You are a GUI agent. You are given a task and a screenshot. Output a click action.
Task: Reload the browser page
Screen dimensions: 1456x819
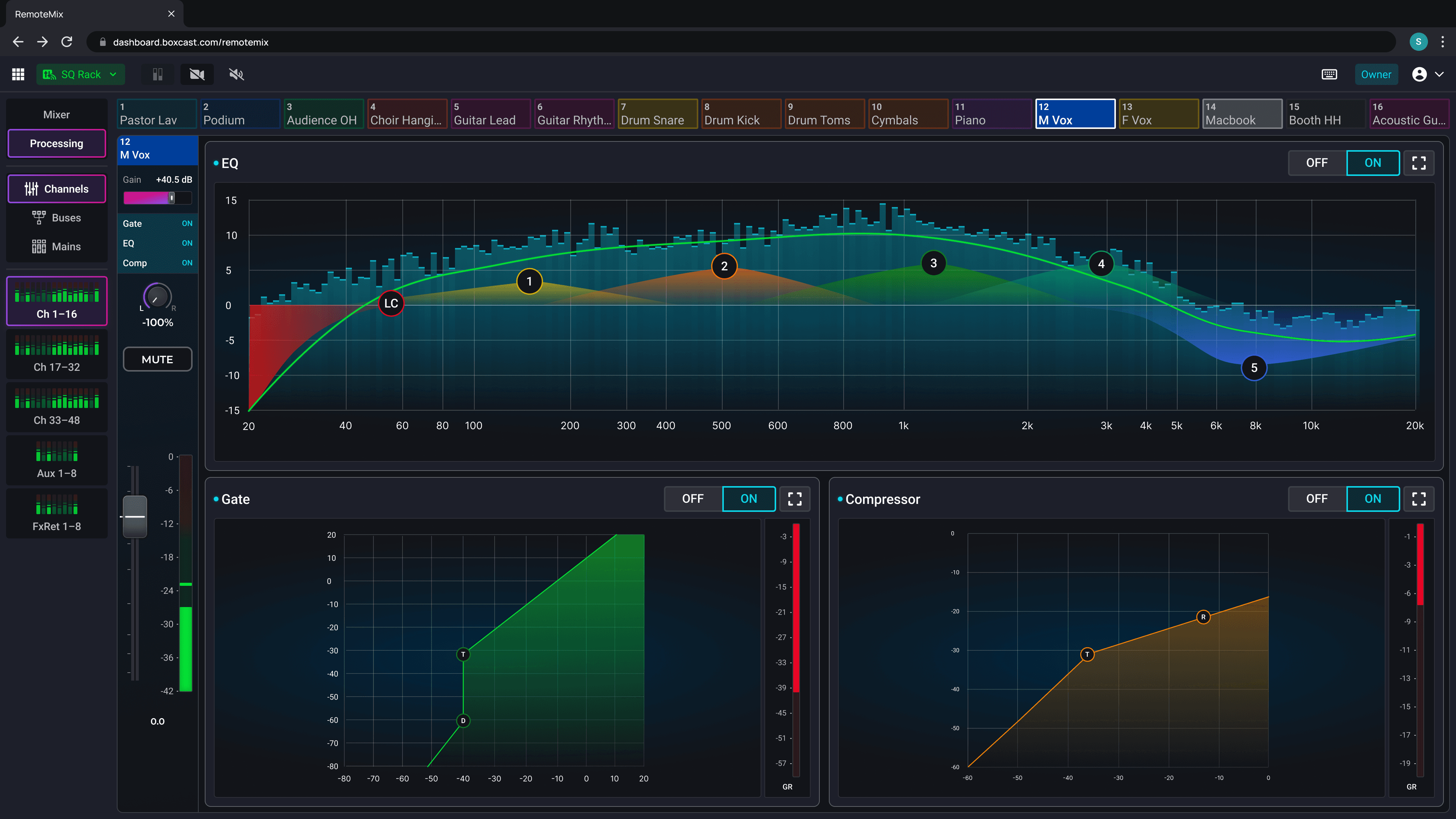(67, 42)
